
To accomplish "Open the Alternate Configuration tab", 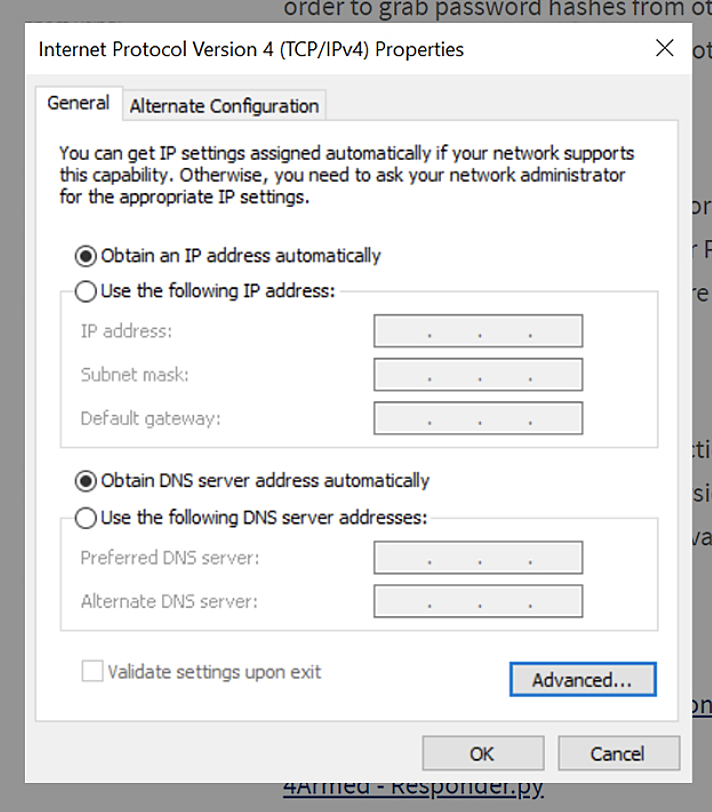I will (224, 106).
